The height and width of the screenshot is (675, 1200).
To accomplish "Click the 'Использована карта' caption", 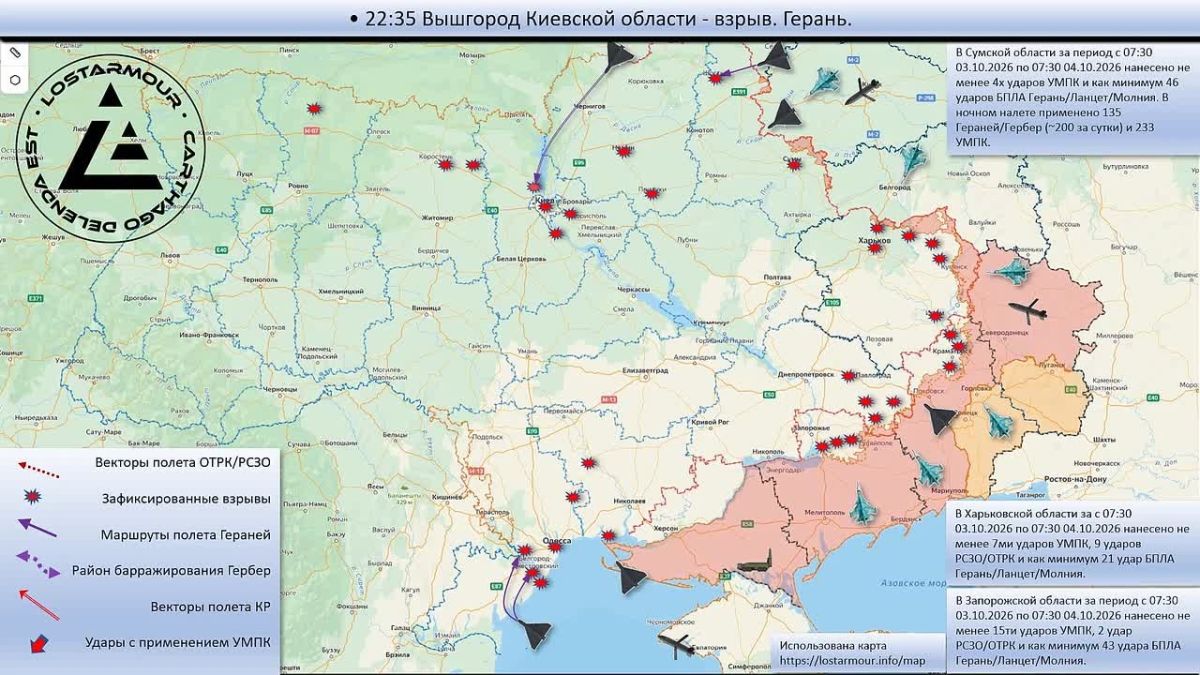I will point(834,646).
